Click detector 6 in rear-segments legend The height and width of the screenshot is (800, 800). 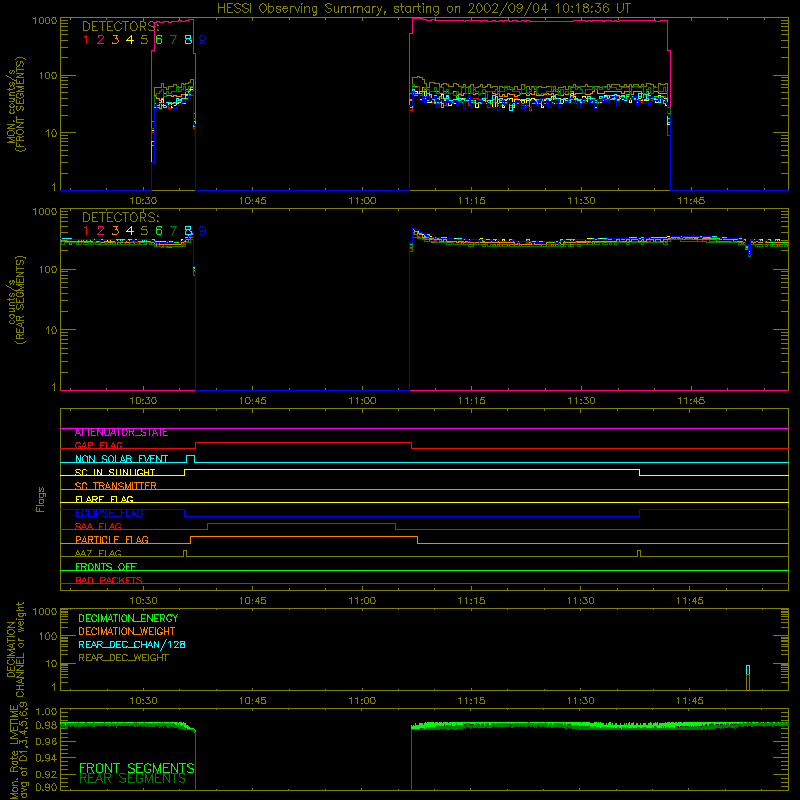159,231
